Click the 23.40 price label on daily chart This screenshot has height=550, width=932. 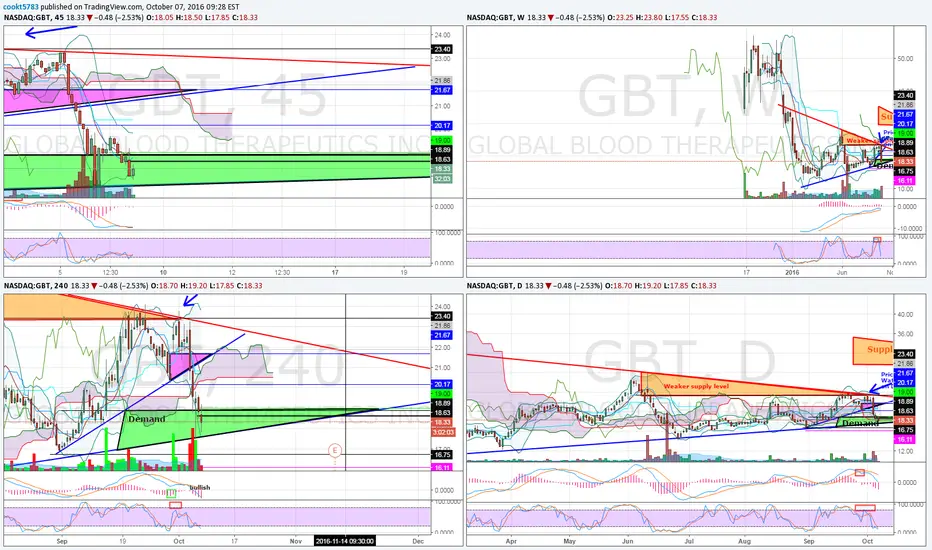pos(905,354)
